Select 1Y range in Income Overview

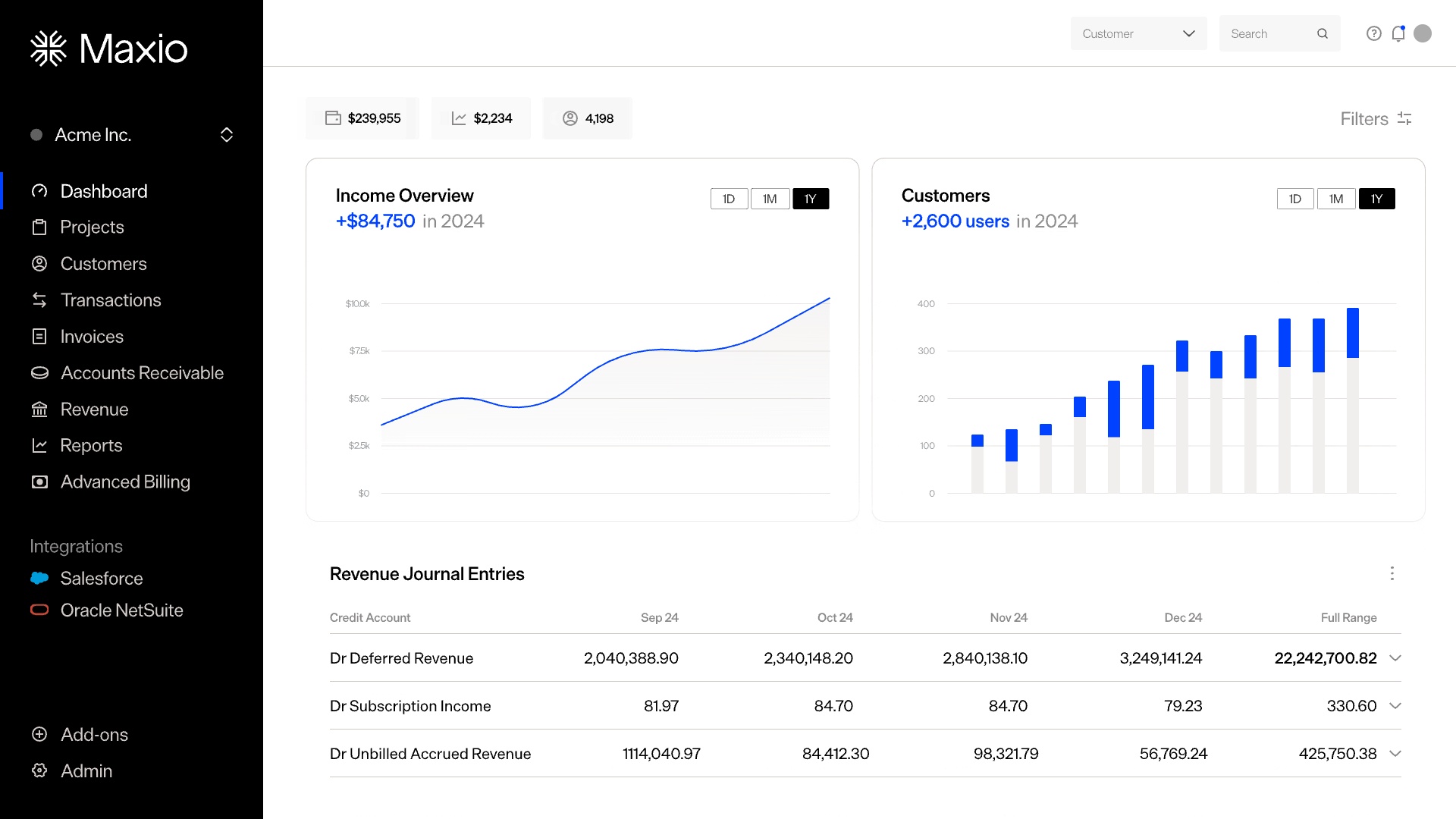(811, 199)
